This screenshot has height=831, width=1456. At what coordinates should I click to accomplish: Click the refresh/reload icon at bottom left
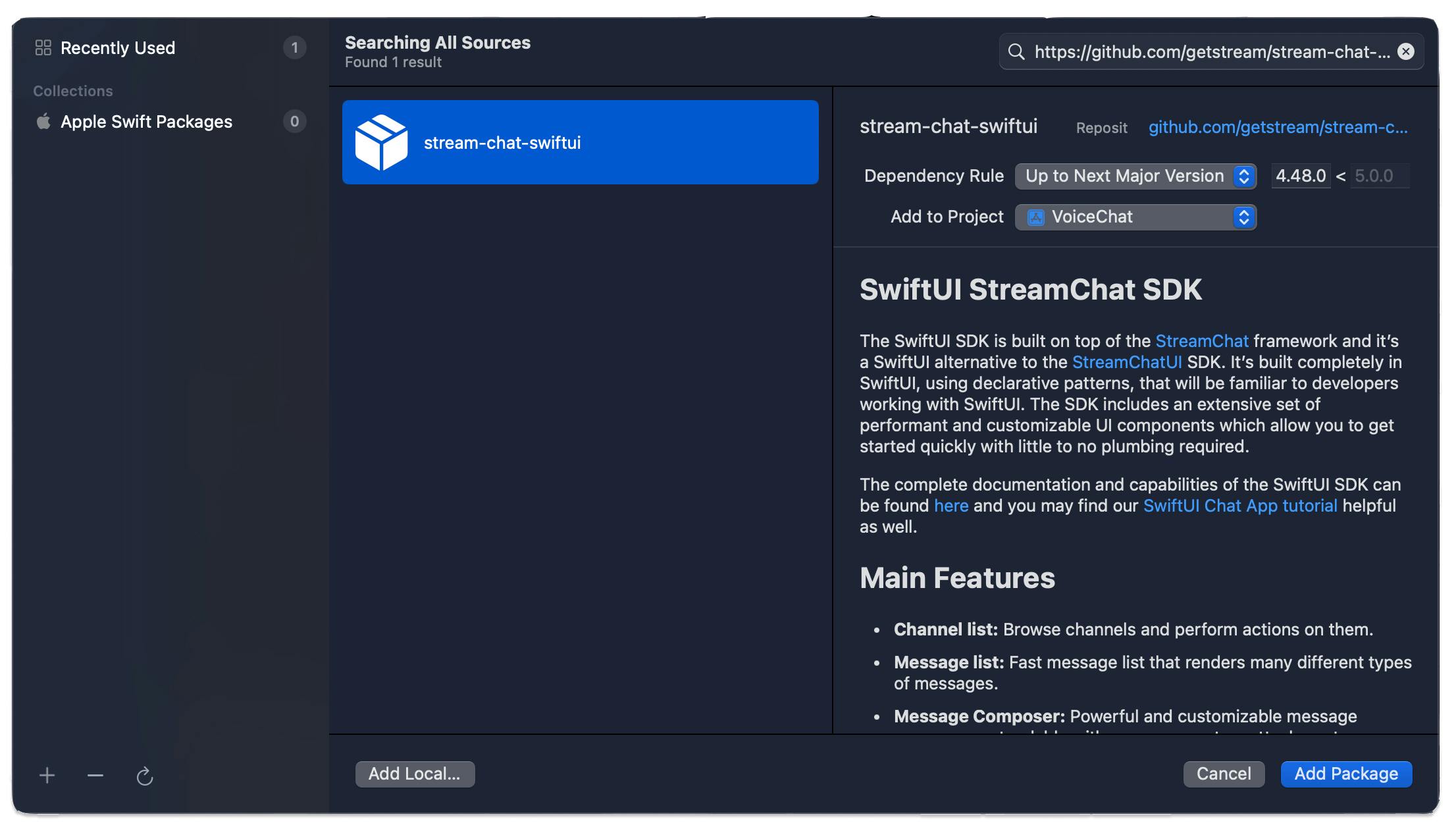coord(145,774)
